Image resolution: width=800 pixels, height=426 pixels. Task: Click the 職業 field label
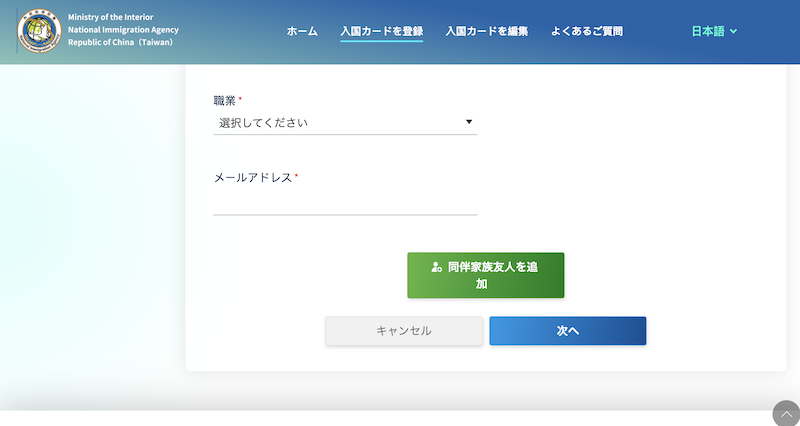(225, 101)
